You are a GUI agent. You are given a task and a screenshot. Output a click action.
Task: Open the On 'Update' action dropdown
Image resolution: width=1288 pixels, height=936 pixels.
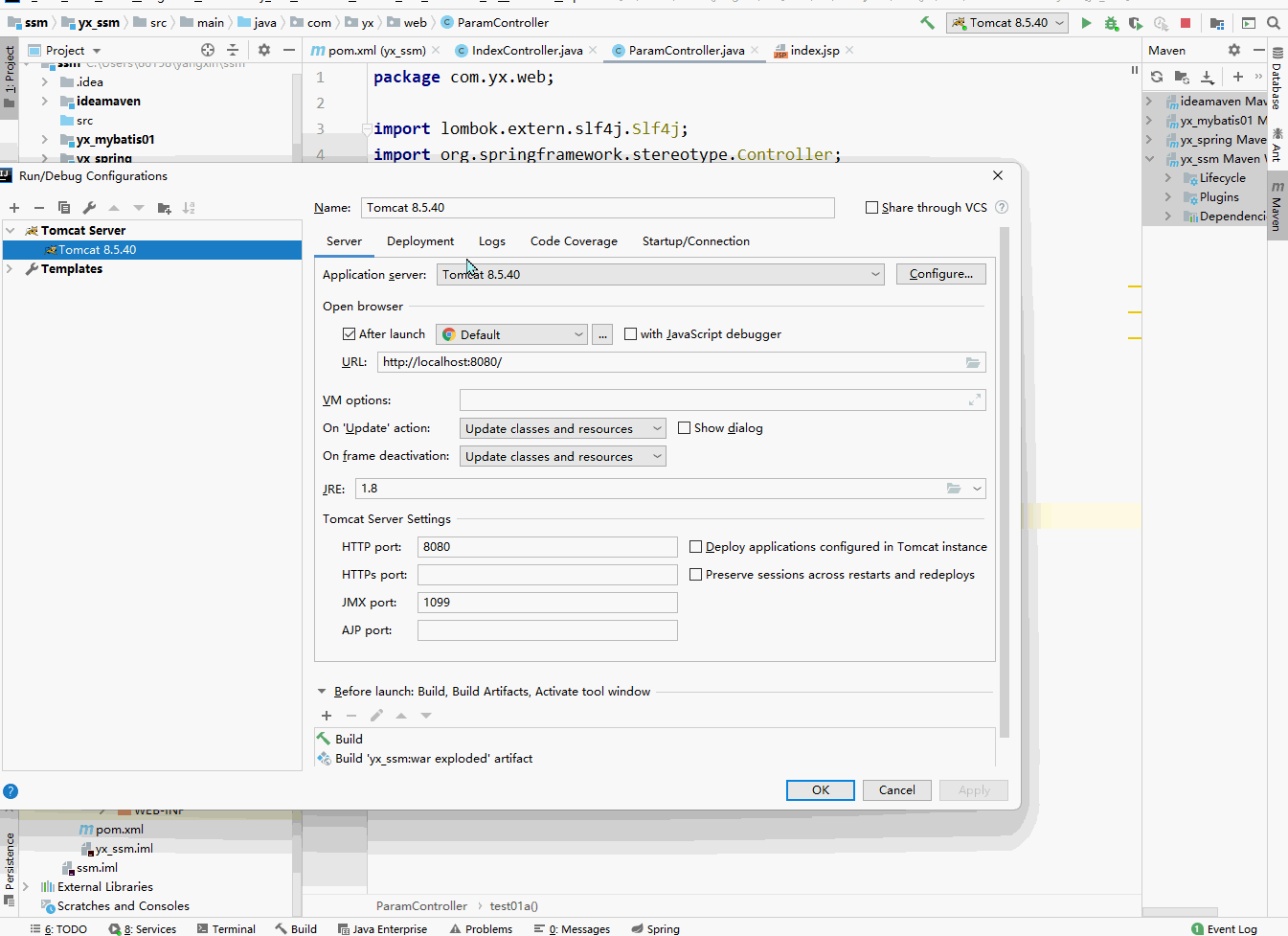[x=563, y=428]
